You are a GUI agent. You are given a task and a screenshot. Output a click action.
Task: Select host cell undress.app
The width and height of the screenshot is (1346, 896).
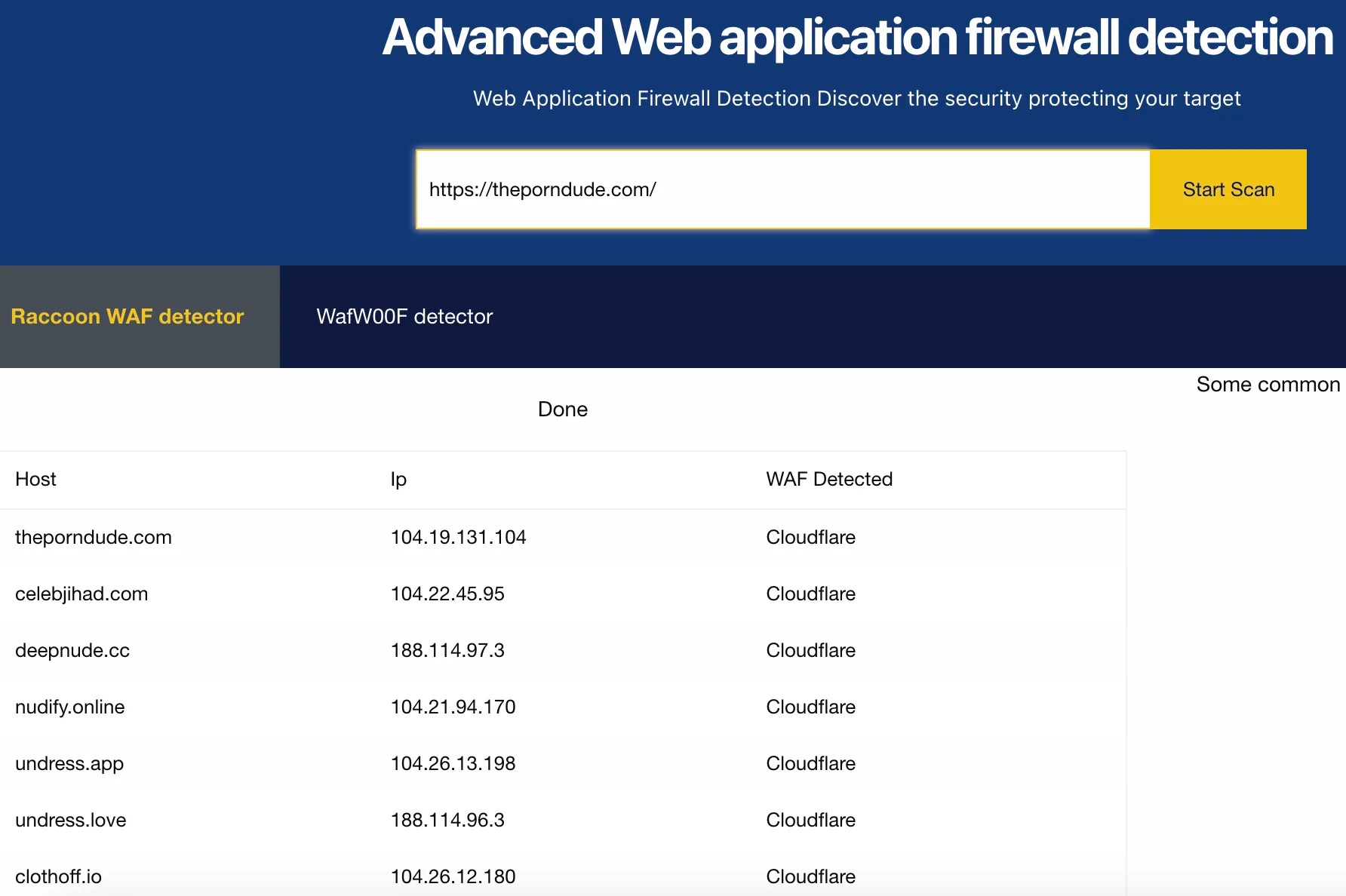[x=69, y=763]
